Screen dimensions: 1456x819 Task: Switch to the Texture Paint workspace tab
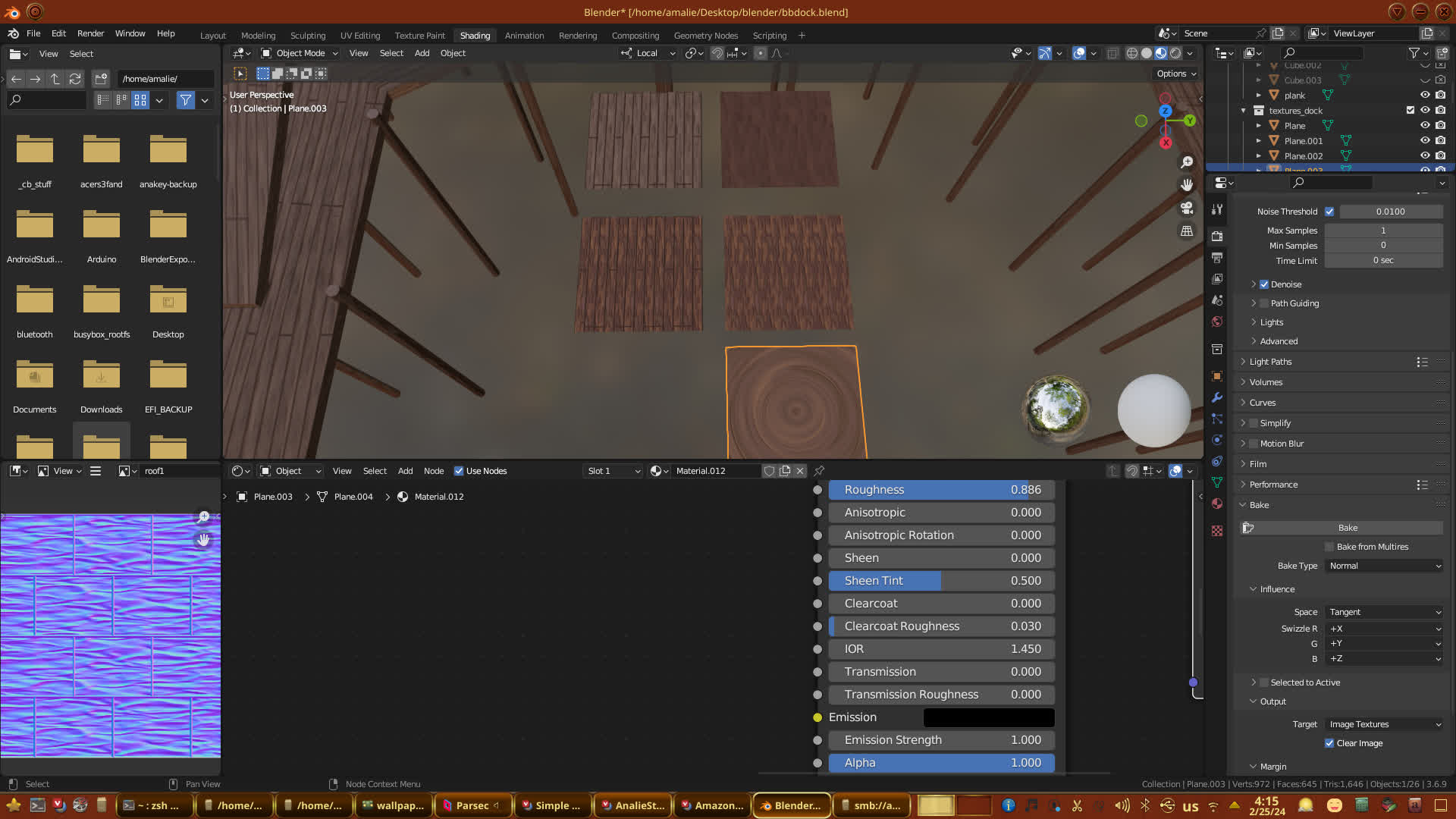[x=419, y=36]
